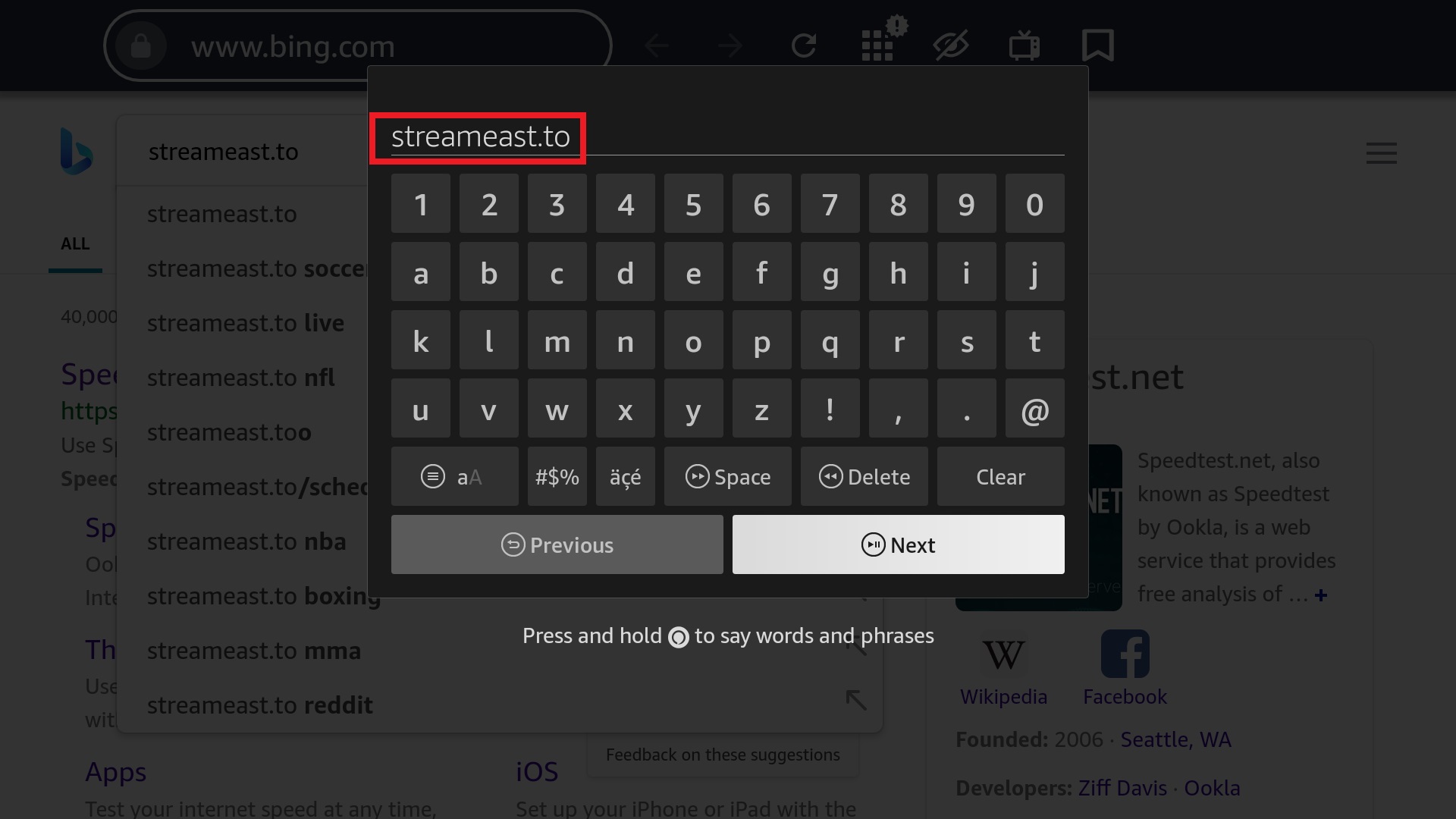Select the streameast.to nba suggestion
The image size is (1456, 819).
(x=246, y=541)
